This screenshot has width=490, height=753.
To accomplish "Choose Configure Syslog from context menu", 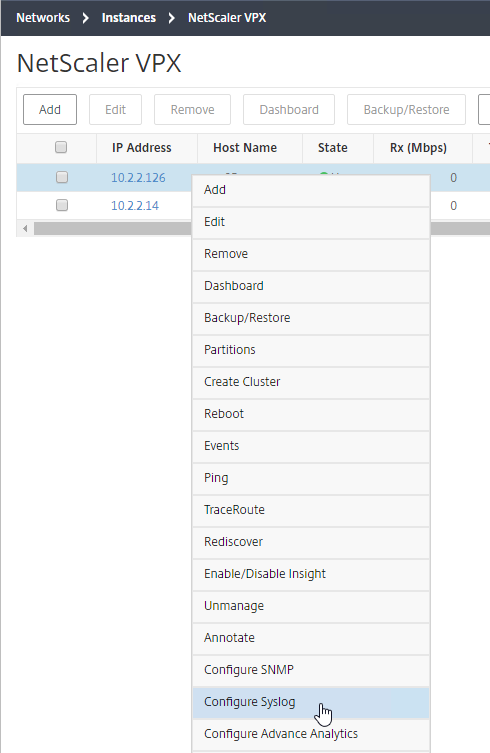I will click(311, 702).
